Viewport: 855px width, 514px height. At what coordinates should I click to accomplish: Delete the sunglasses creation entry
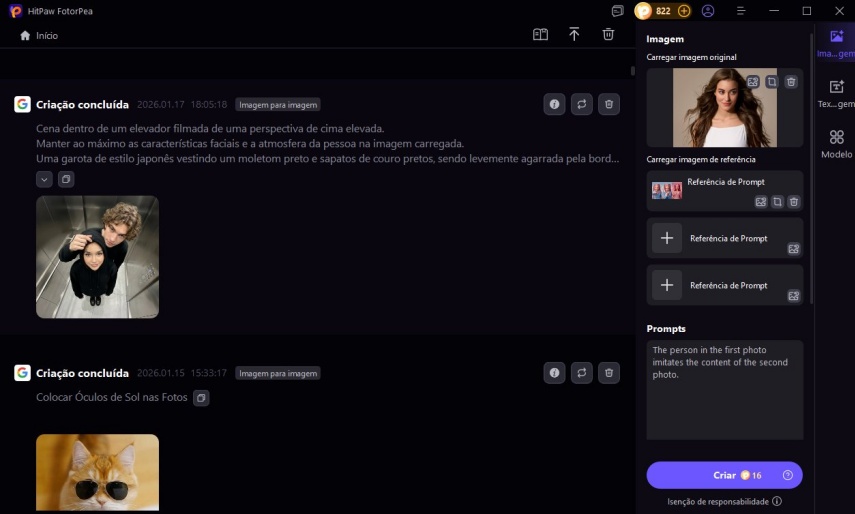(x=609, y=373)
